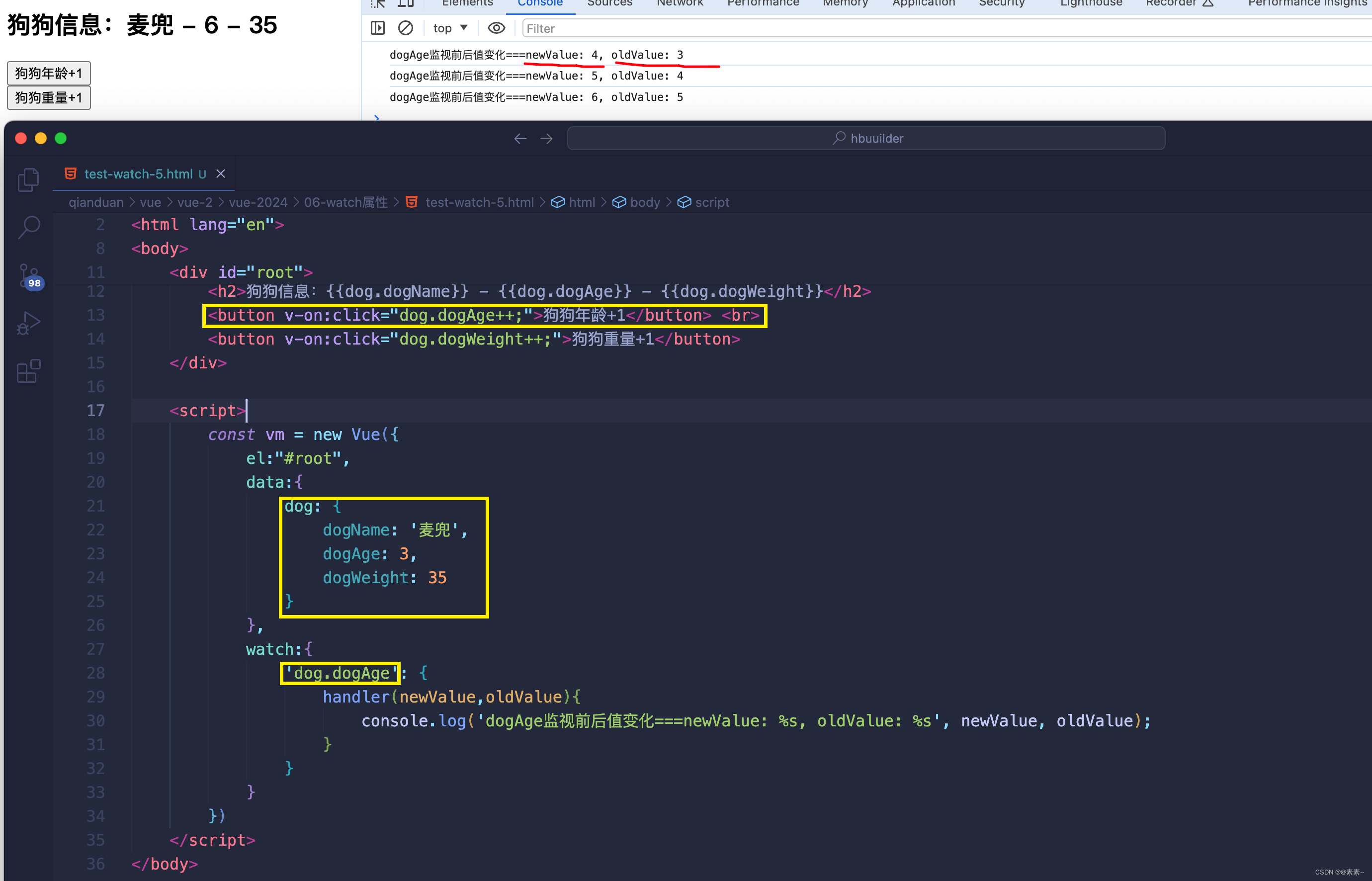Viewport: 1372px width, 881px height.
Task: Click the script breadcrumb item
Action: [711, 202]
